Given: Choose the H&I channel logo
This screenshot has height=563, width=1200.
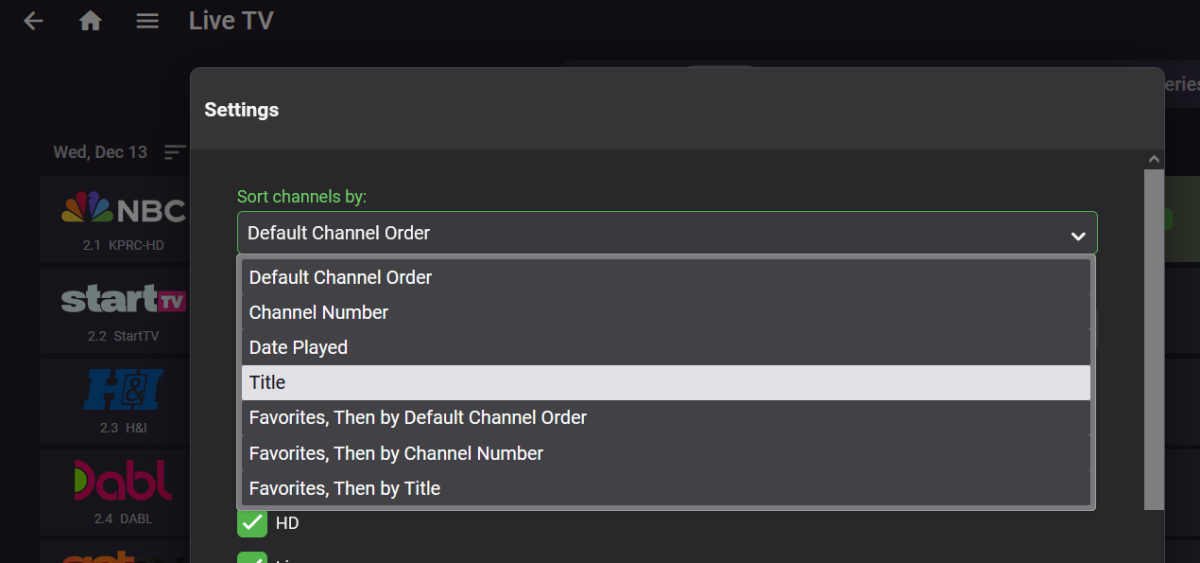Looking at the screenshot, I should [x=124, y=390].
